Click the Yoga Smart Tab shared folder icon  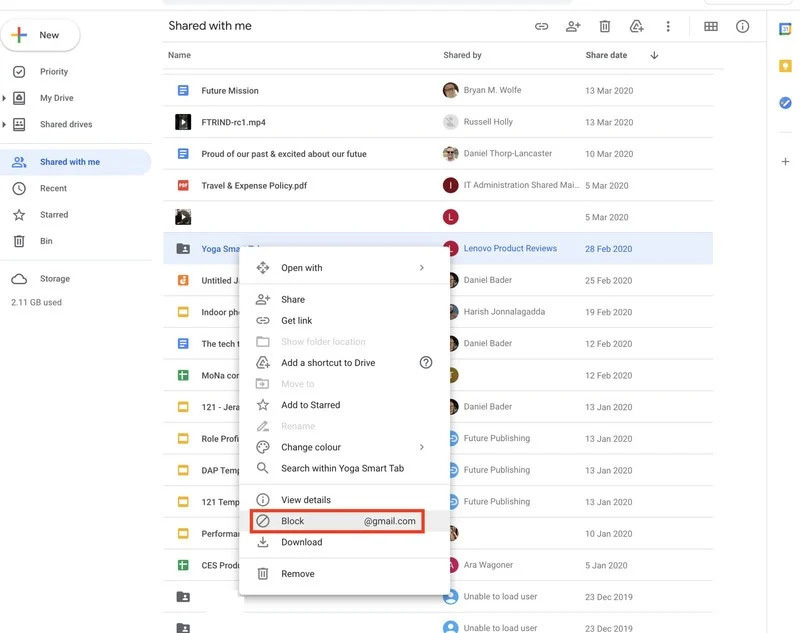[183, 248]
